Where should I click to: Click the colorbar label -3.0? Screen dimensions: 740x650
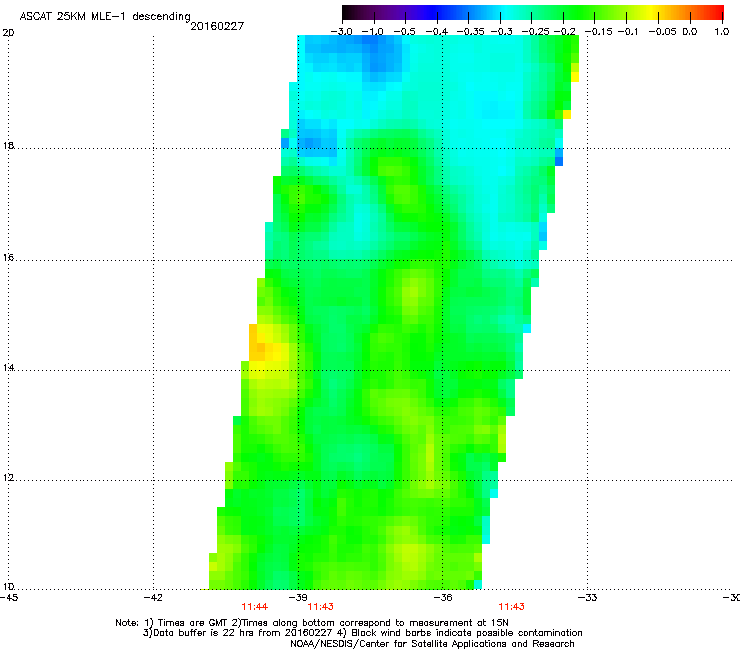[x=341, y=32]
